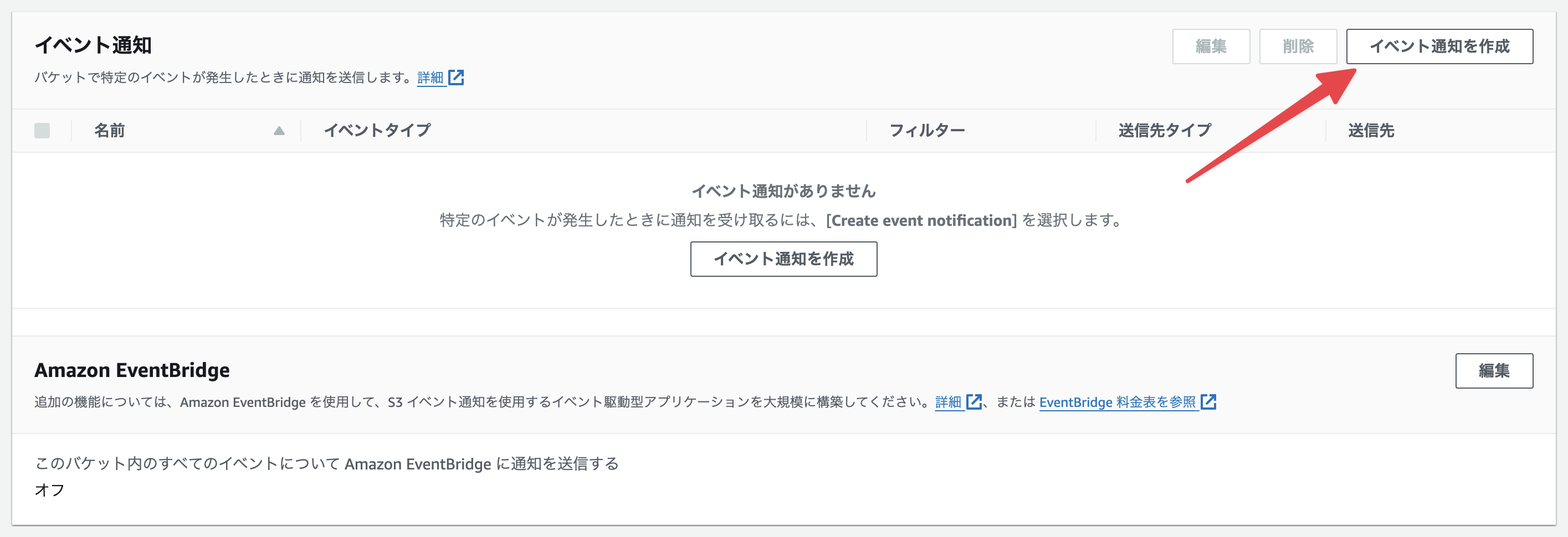
Task: Edit the Amazon EventBridge settings with 編集
Action: pos(1494,371)
